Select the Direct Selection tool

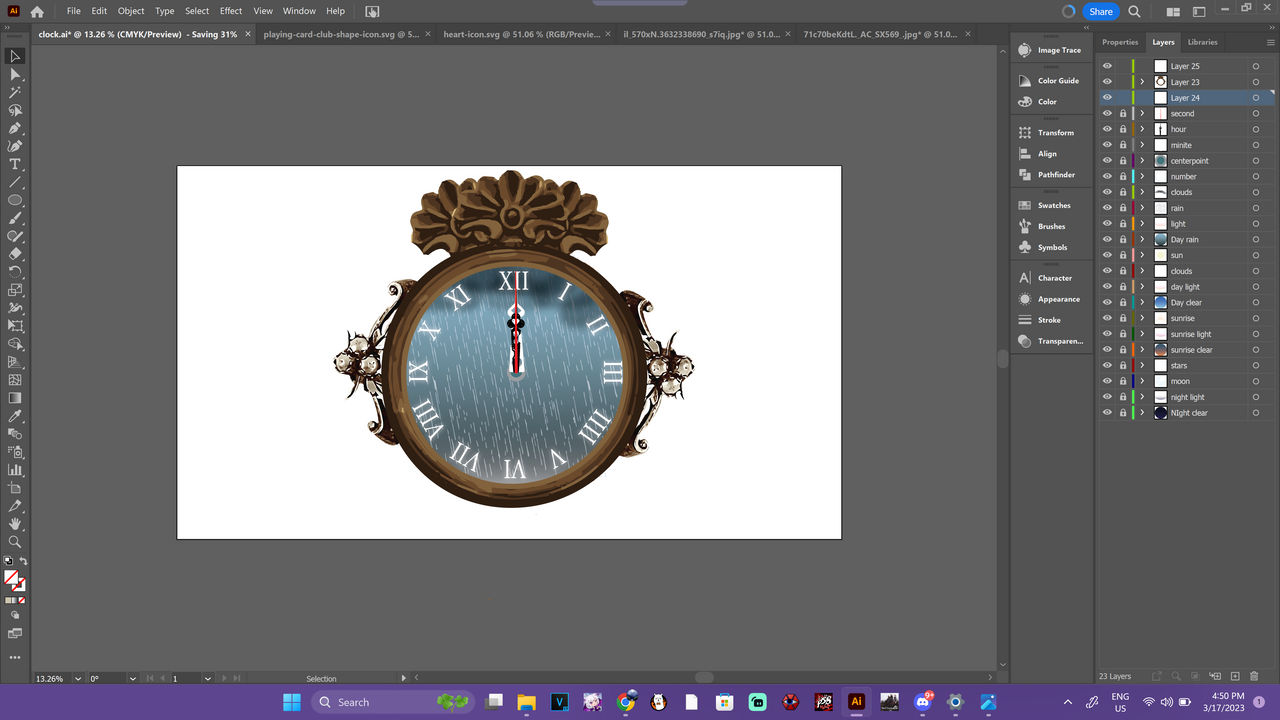pos(15,74)
